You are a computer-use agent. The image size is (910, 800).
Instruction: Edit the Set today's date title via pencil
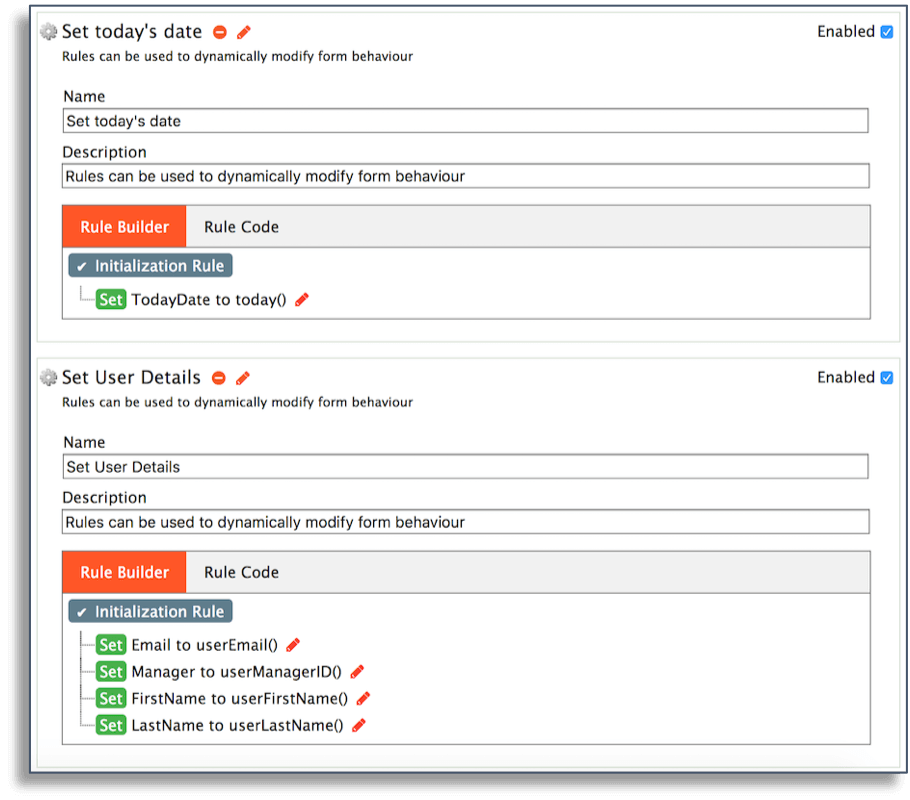(x=241, y=31)
